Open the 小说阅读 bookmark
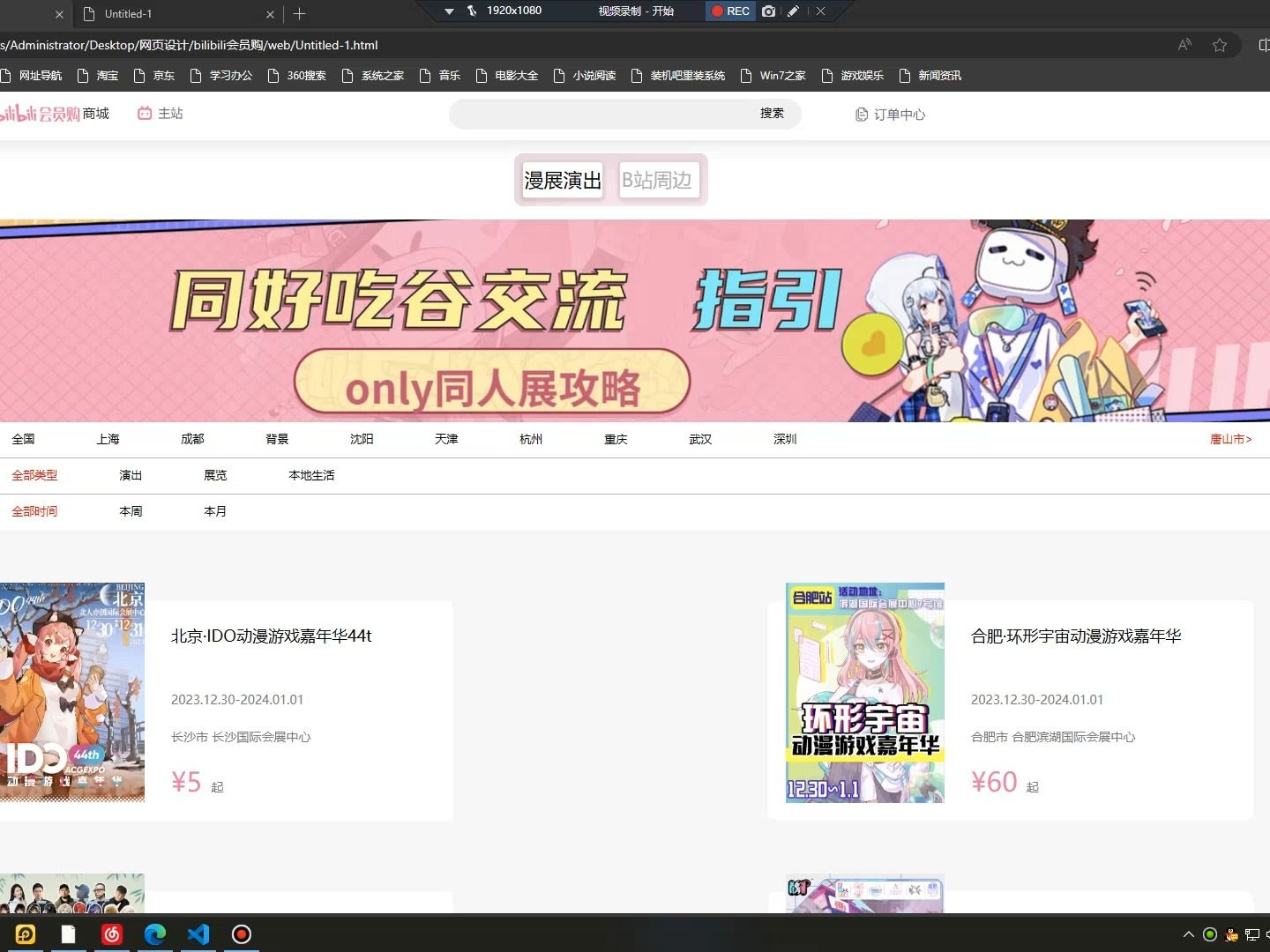The image size is (1270, 952). (585, 76)
